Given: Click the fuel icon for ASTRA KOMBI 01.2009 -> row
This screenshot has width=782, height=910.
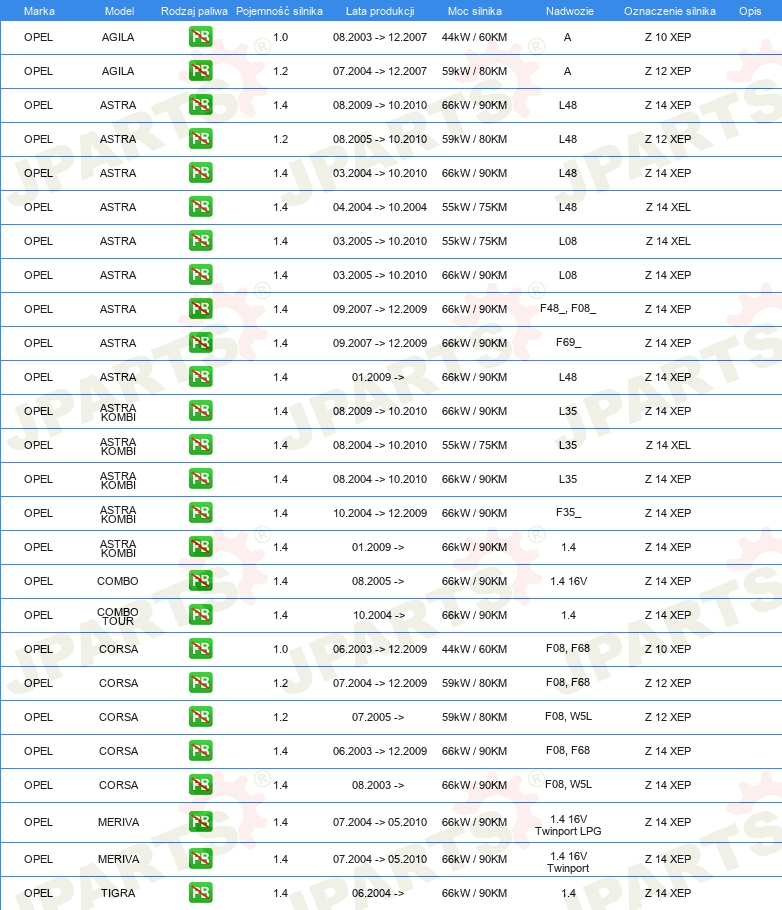Looking at the screenshot, I should click(x=200, y=547).
